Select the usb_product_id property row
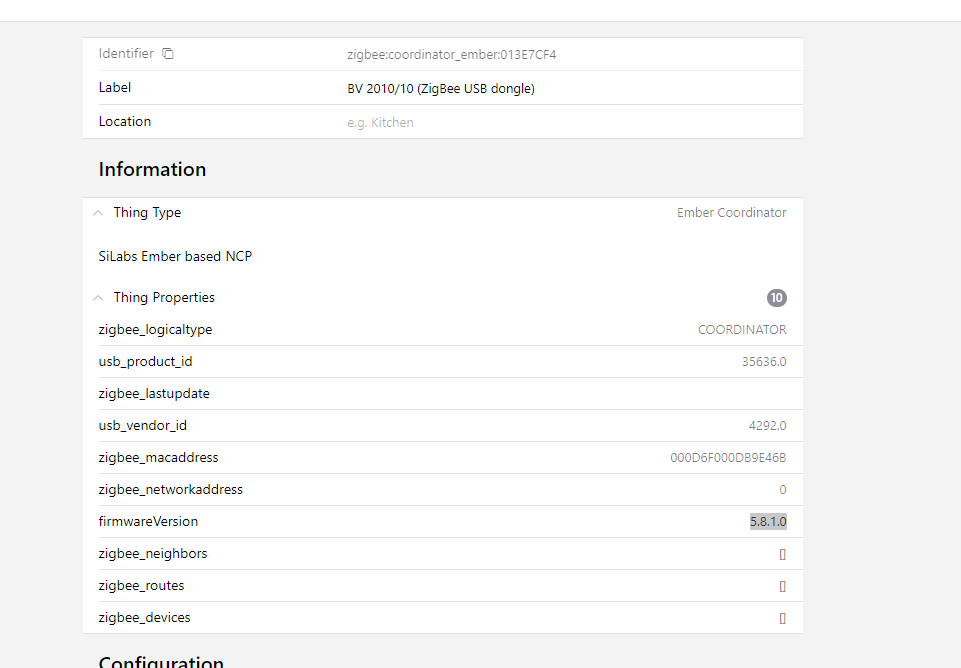 pos(442,362)
